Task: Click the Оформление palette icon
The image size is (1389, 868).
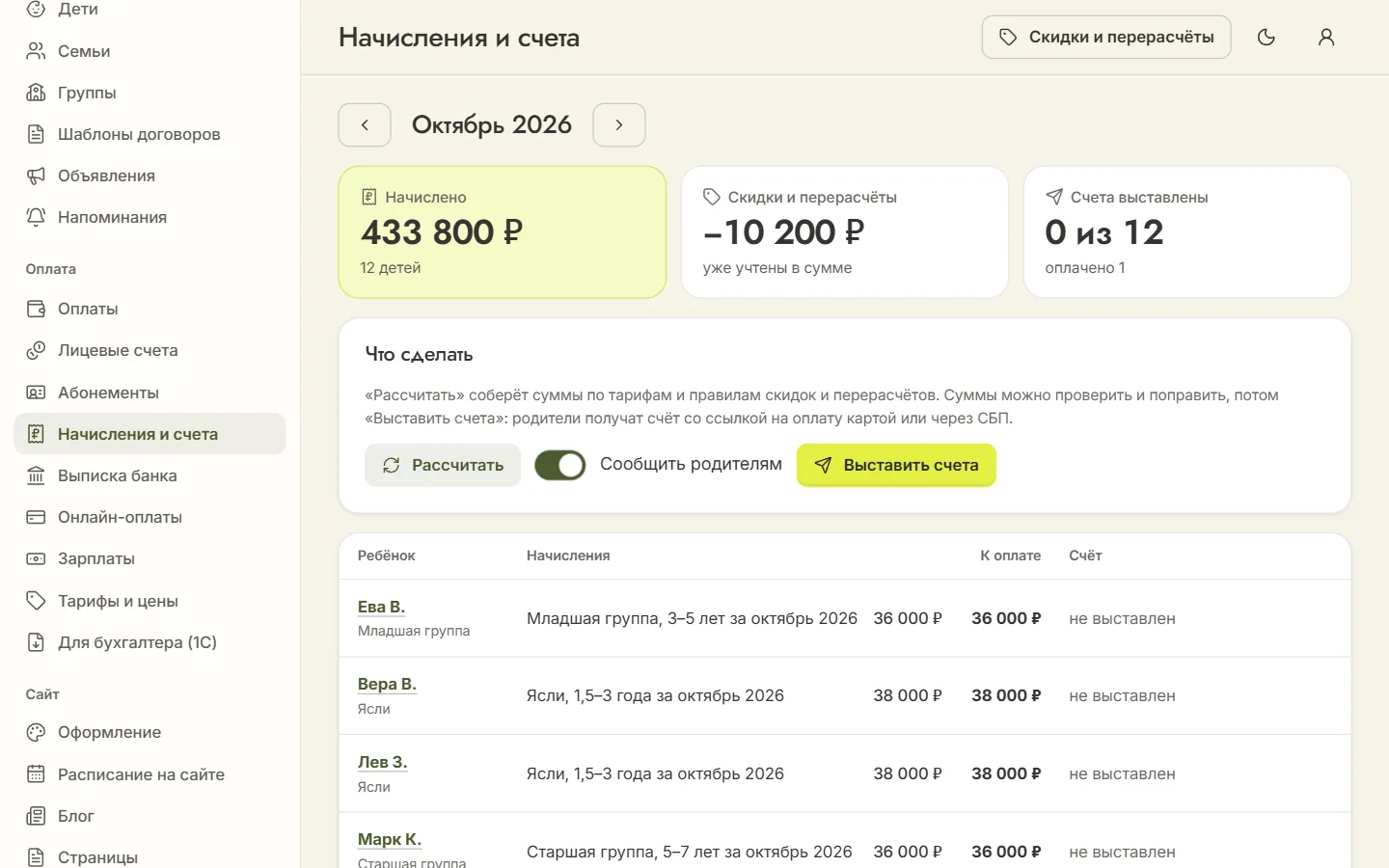Action: [x=36, y=732]
